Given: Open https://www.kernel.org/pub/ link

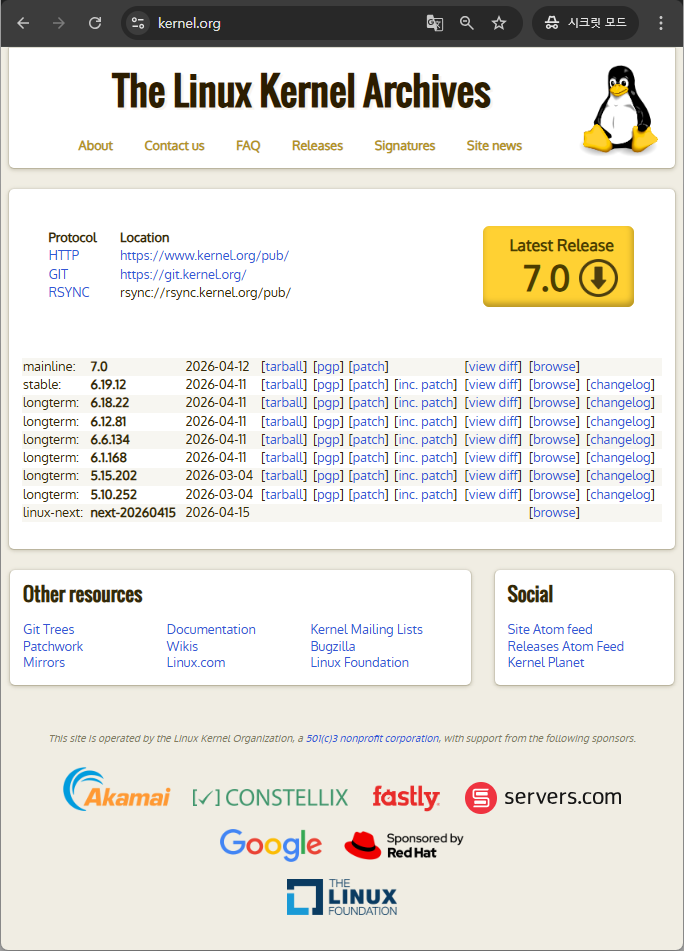Looking at the screenshot, I should pos(204,255).
